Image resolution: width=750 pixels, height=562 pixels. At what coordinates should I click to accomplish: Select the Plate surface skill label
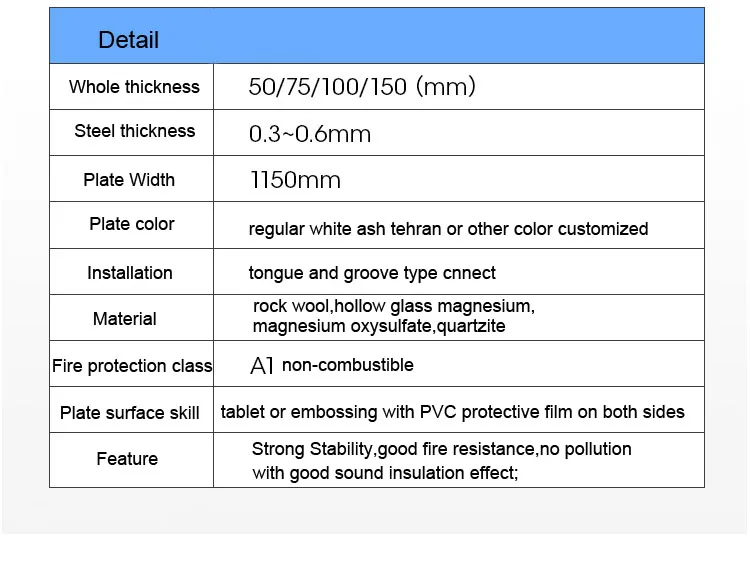(x=130, y=413)
